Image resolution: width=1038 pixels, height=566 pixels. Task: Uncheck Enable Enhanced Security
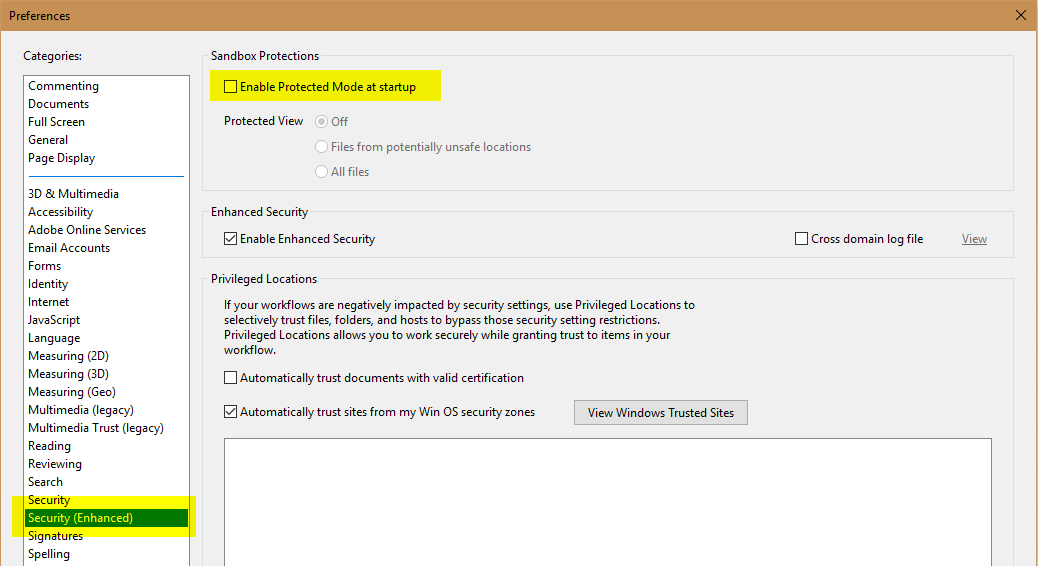tap(231, 239)
